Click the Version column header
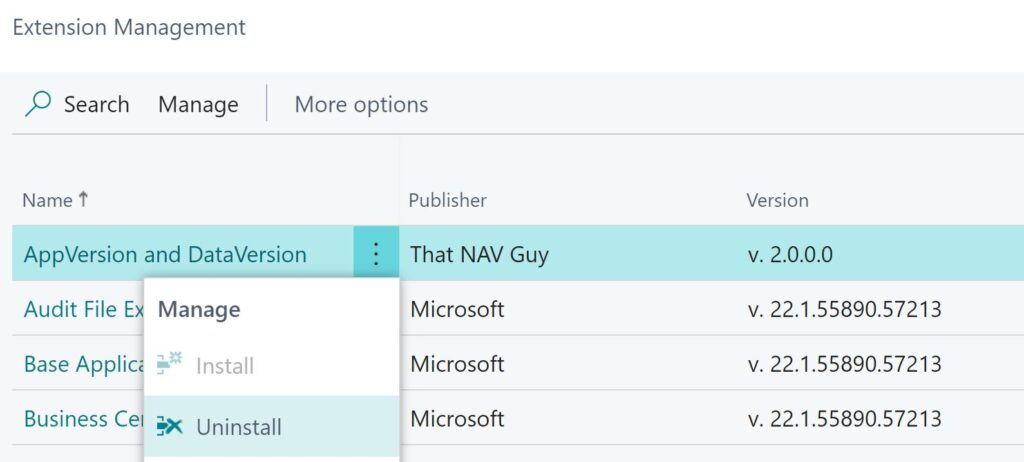Screen dimensions: 1024x462 point(777,200)
